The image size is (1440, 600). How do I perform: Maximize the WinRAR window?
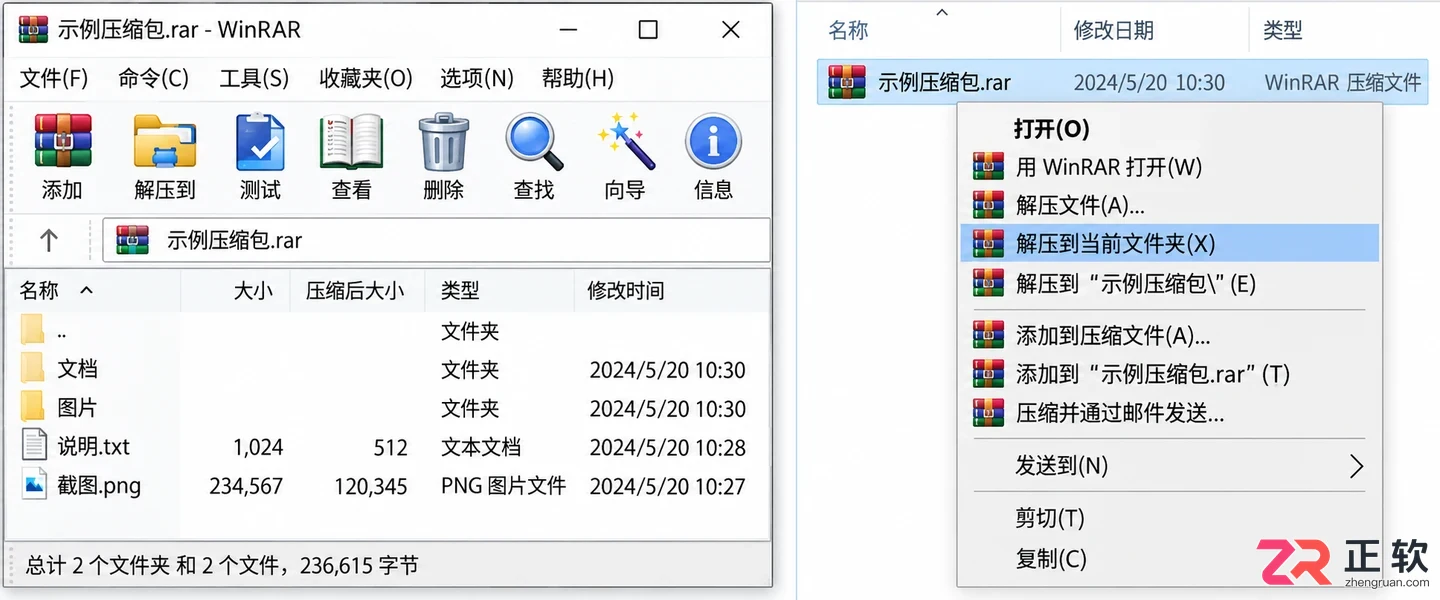pyautogui.click(x=648, y=30)
